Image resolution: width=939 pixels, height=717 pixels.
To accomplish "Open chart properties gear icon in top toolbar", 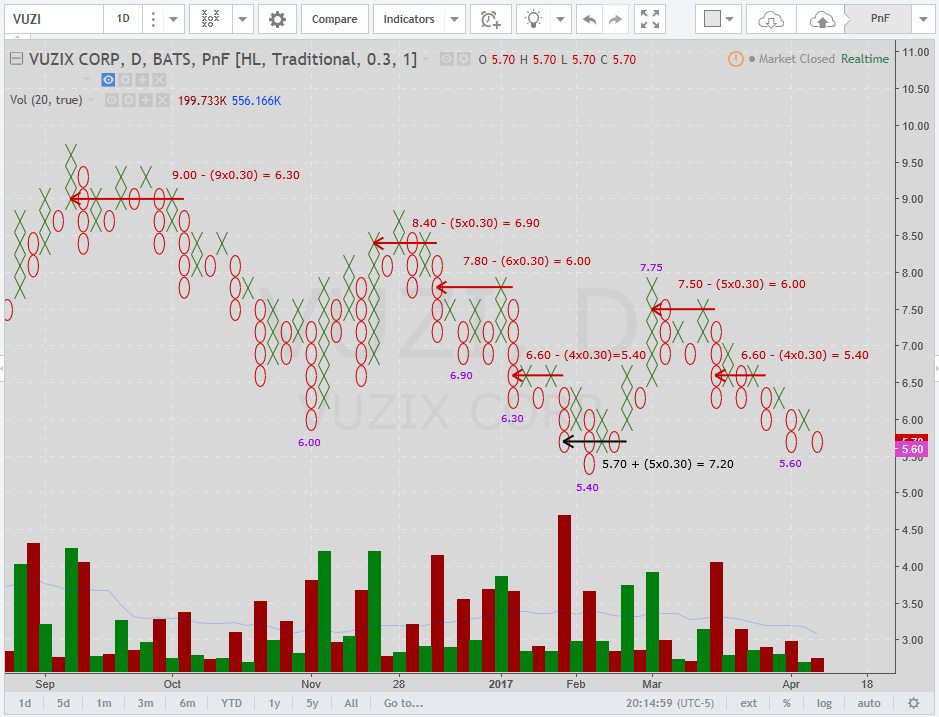I will (x=277, y=19).
